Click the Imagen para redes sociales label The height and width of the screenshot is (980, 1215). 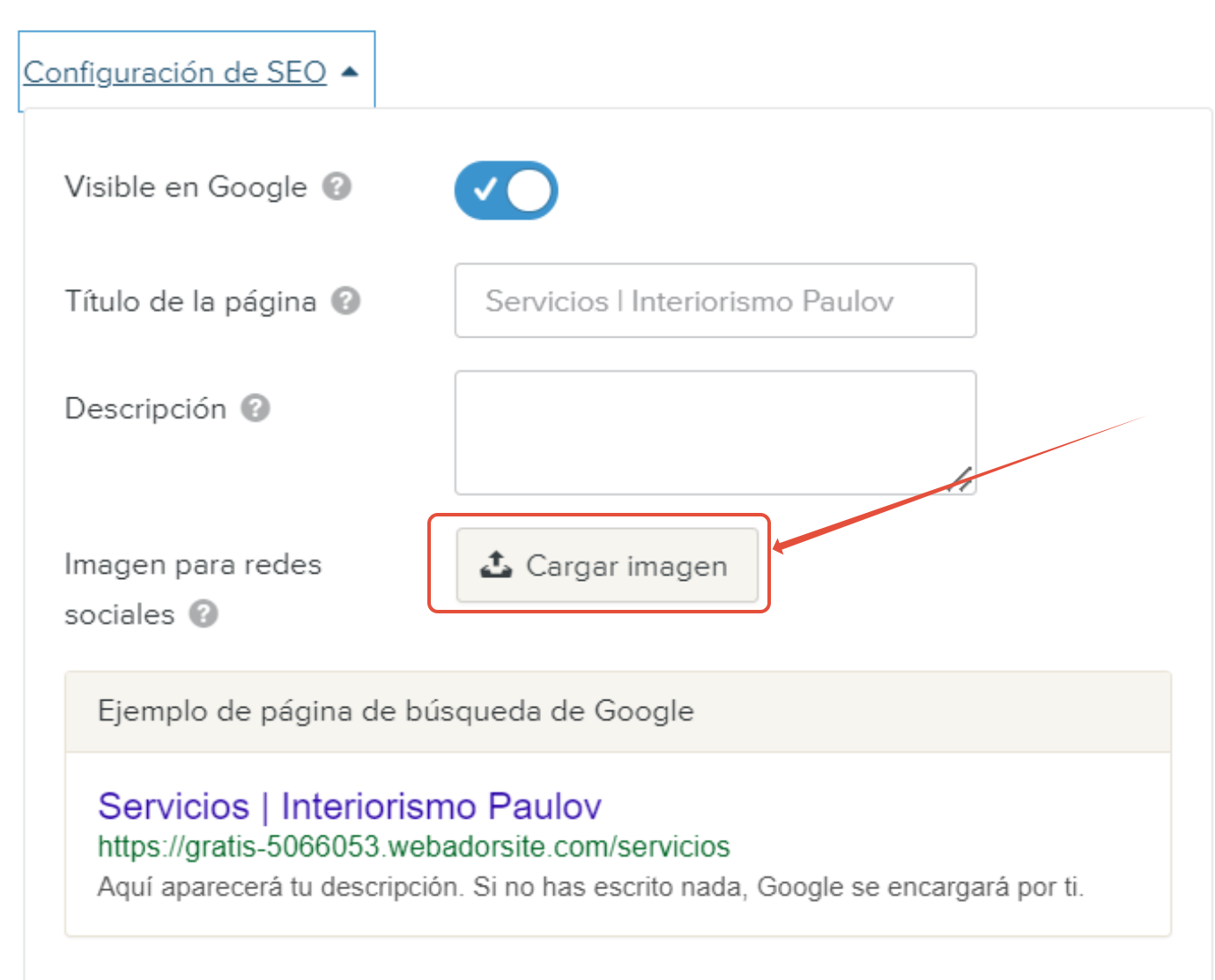point(193,589)
